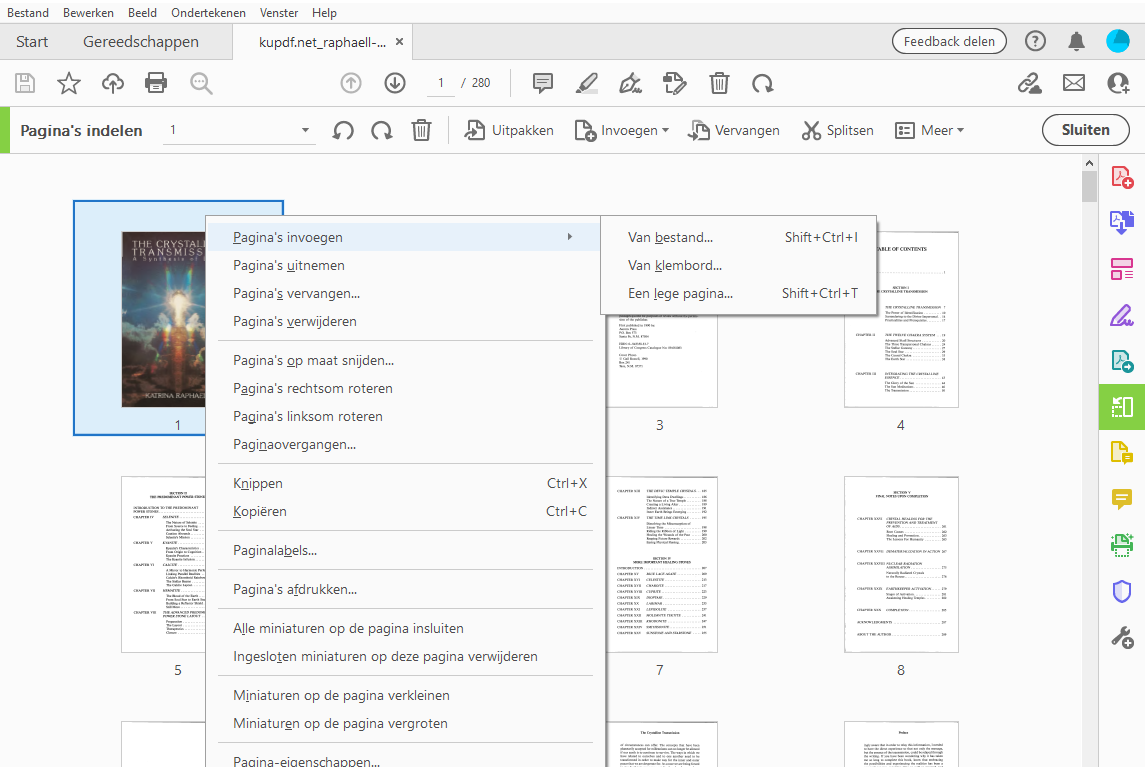Viewport: 1145px width, 767px height.
Task: Open the Protect tool with shield icon
Action: [1121, 591]
